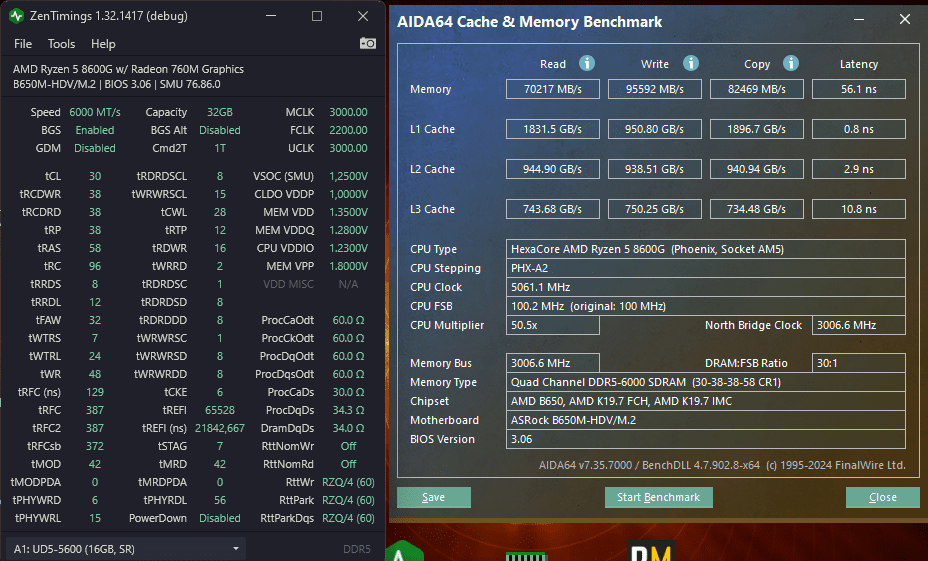Minimize the AIDA64 benchmark window

coord(859,20)
